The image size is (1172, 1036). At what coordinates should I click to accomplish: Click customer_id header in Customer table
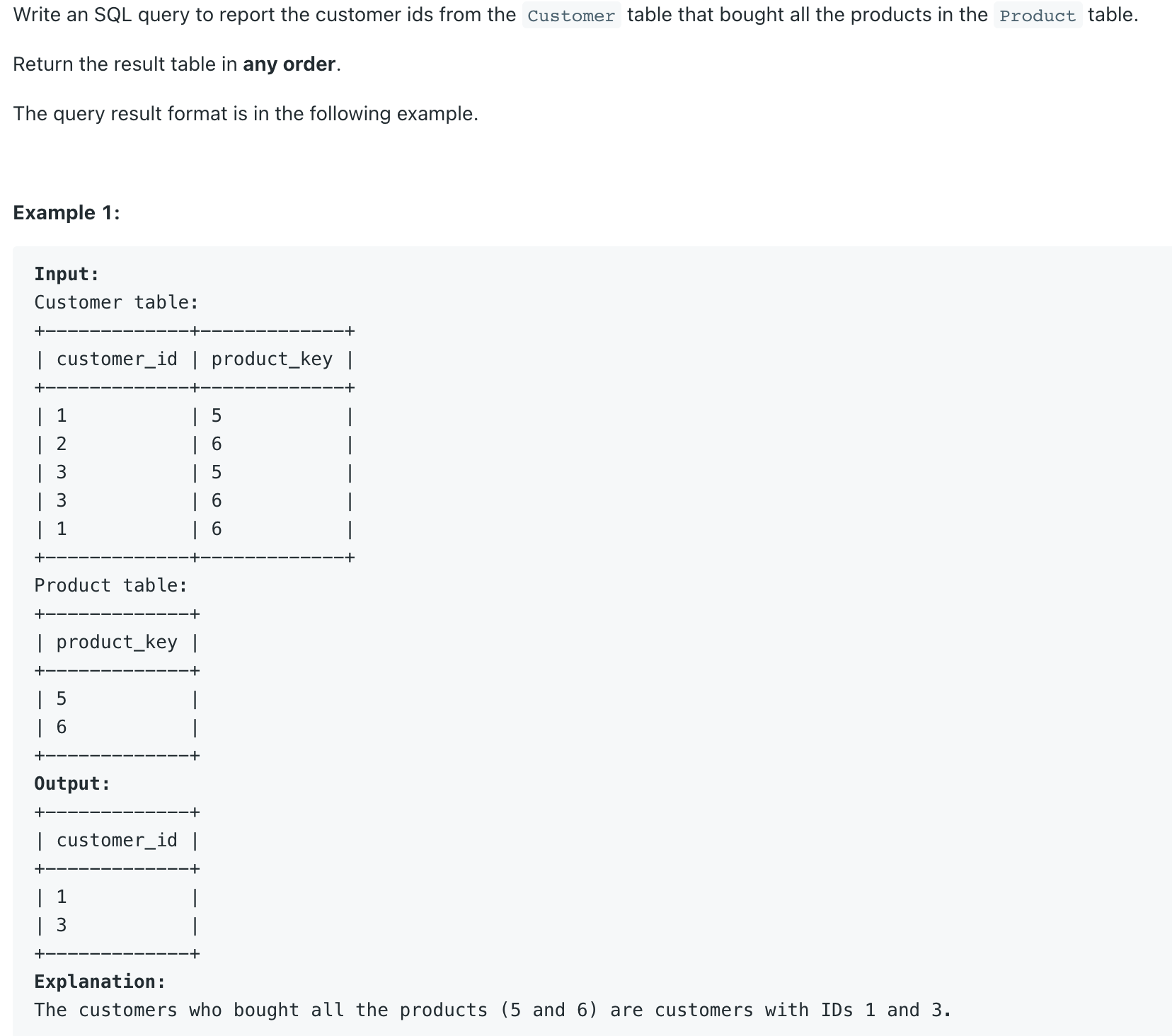(117, 359)
